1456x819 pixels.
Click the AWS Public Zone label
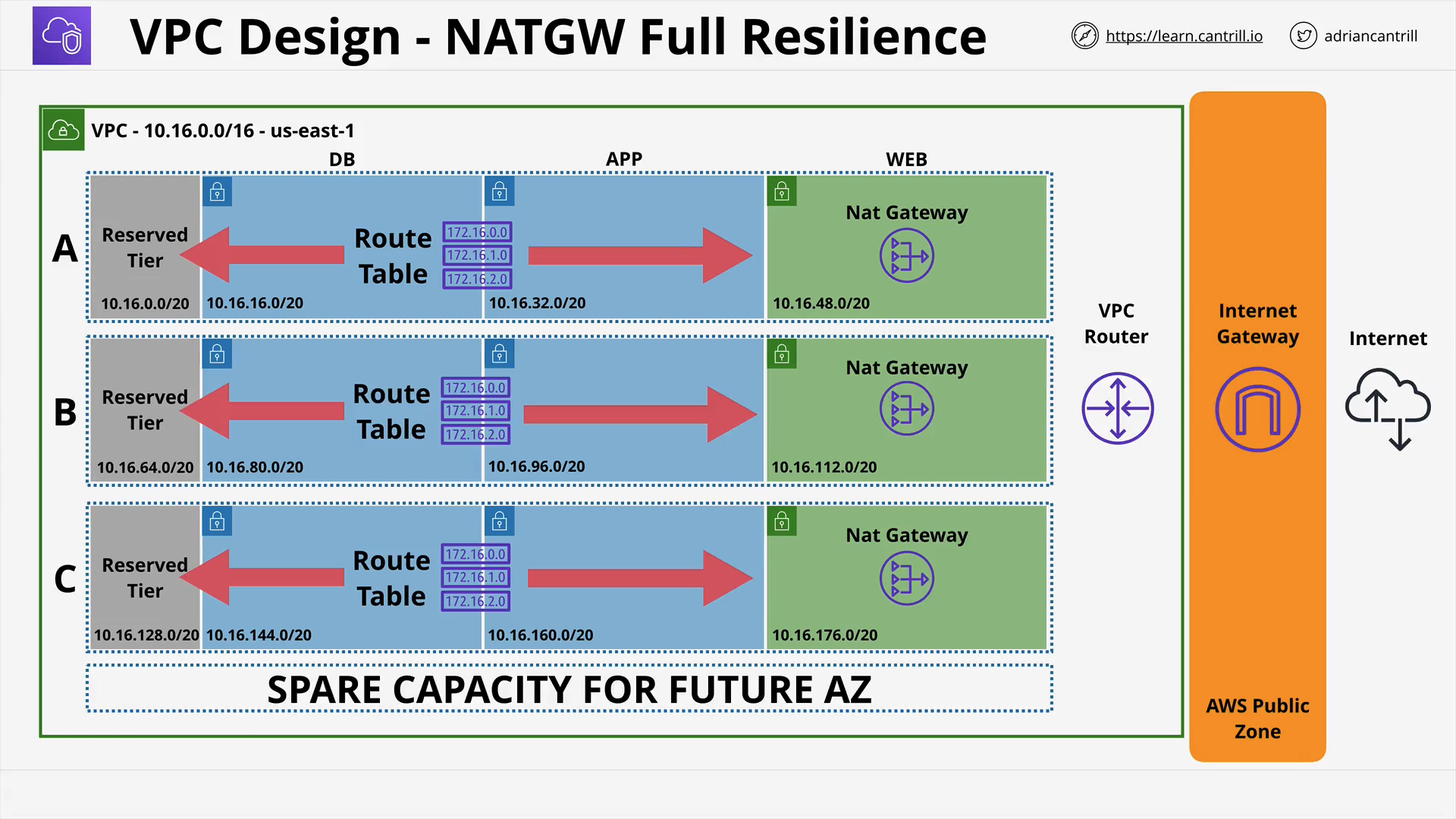click(x=1257, y=718)
